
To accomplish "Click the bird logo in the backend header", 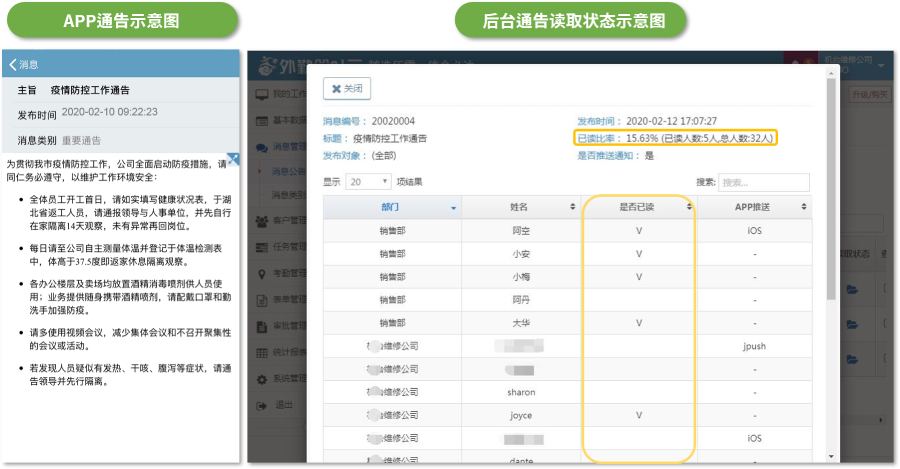I will tap(267, 66).
